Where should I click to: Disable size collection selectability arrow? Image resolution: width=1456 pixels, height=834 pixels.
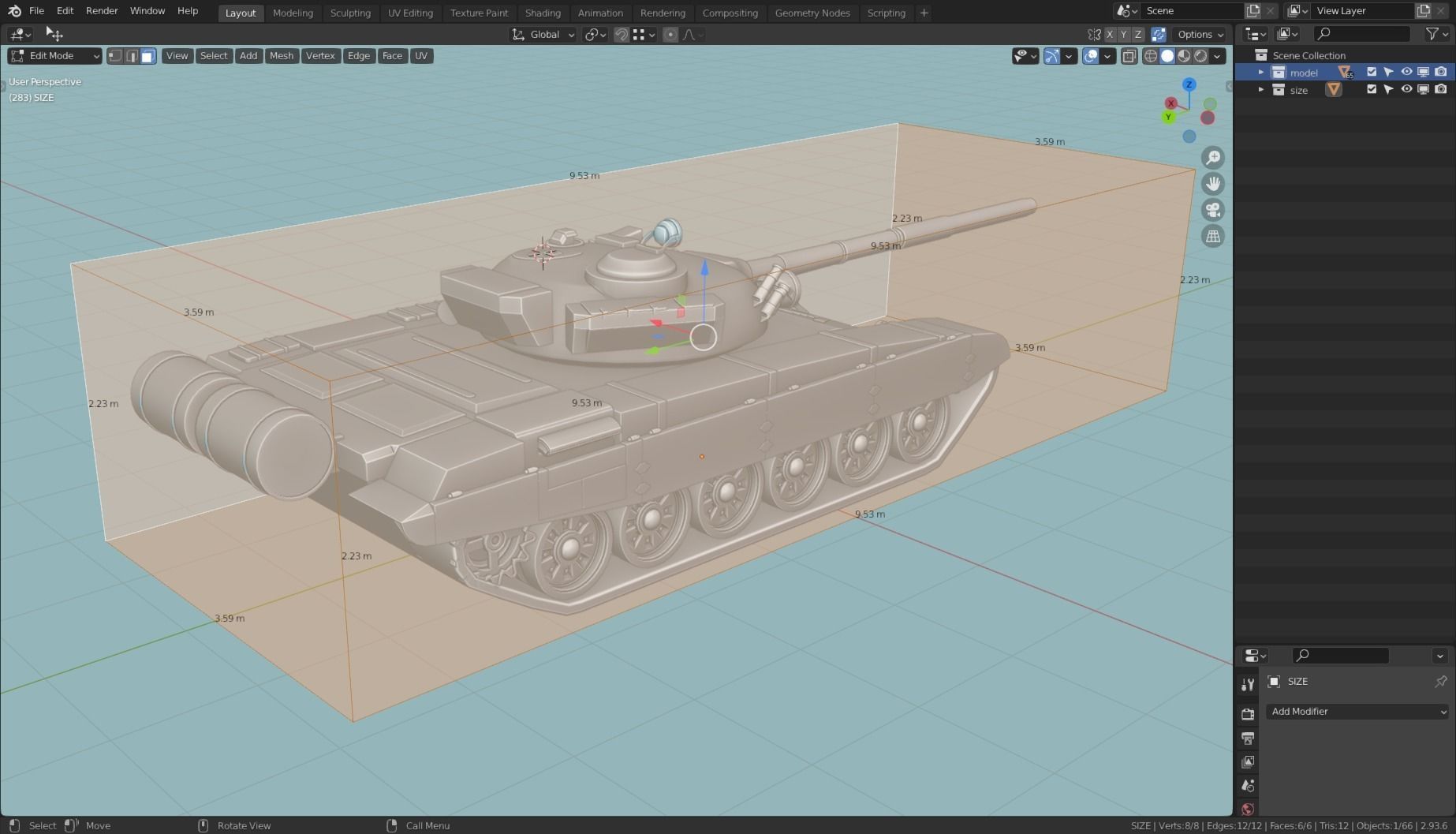[1389, 89]
